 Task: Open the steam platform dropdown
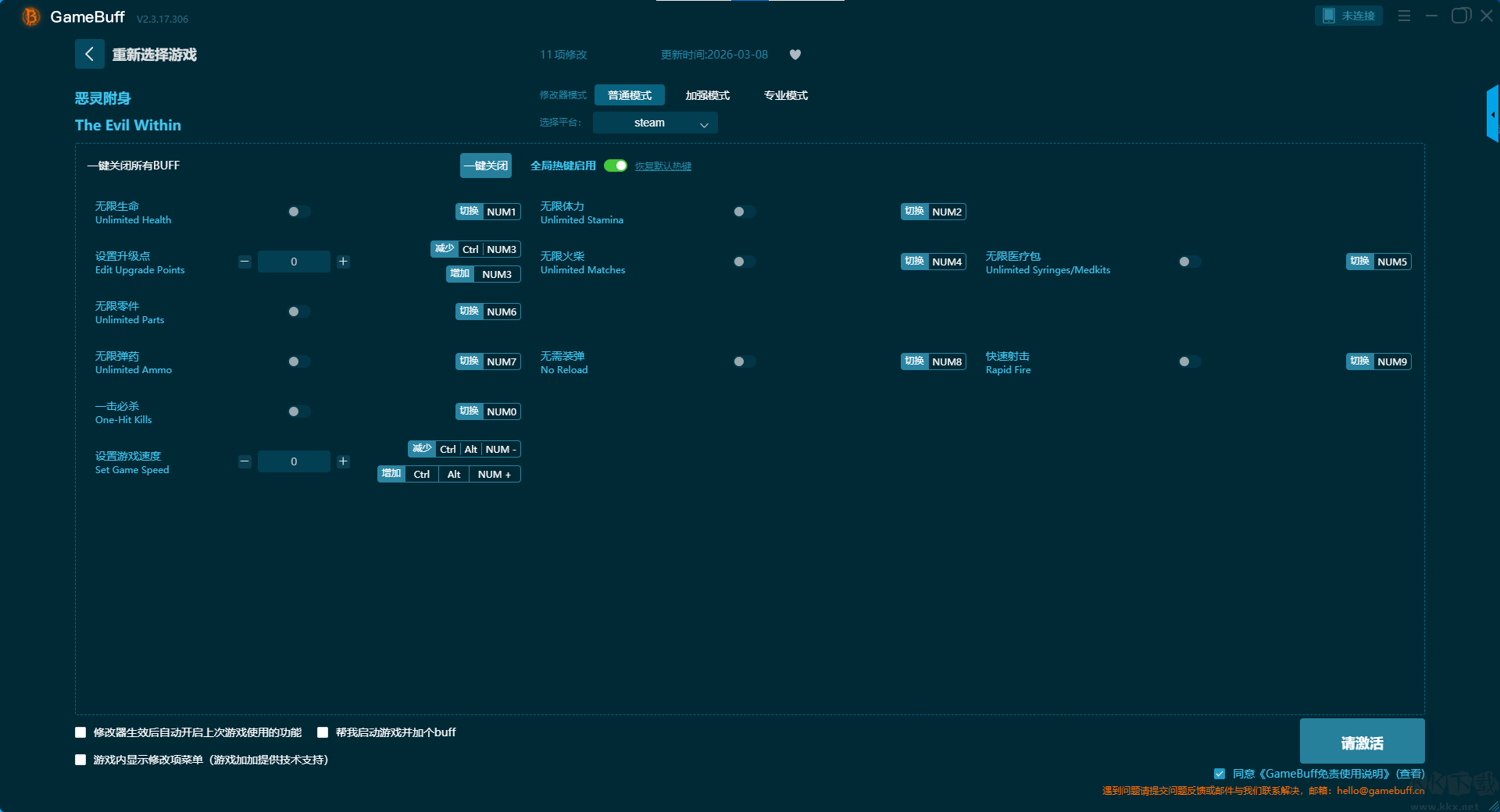(x=655, y=123)
